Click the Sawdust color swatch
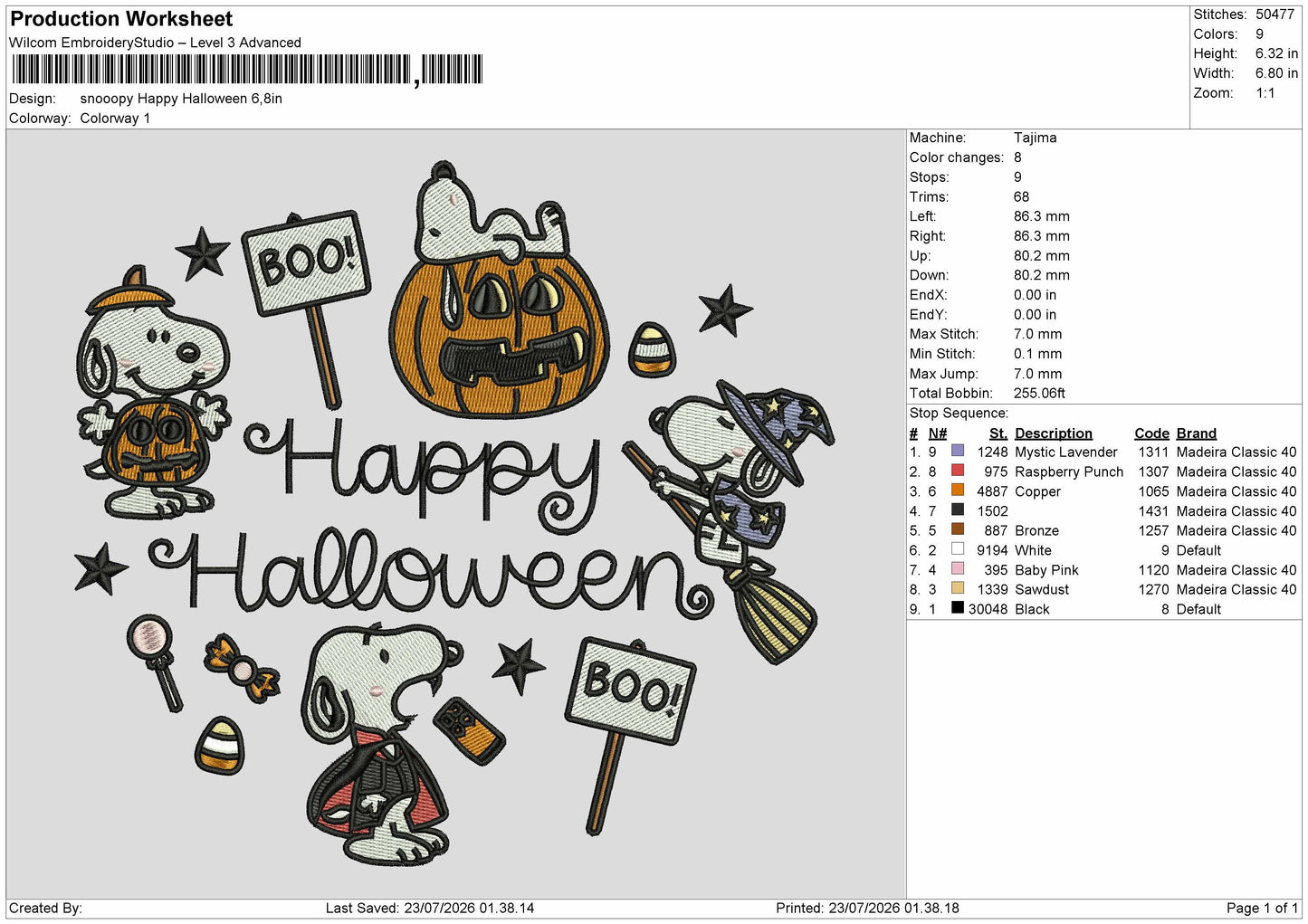 click(958, 588)
